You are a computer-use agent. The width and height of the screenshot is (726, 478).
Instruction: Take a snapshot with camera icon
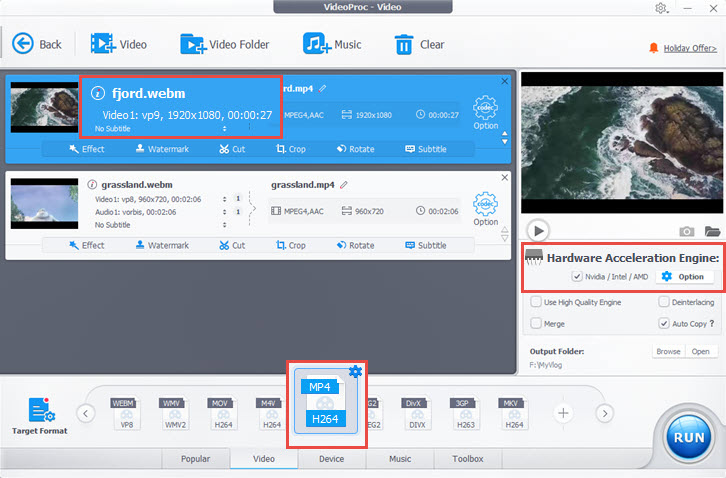pyautogui.click(x=687, y=231)
